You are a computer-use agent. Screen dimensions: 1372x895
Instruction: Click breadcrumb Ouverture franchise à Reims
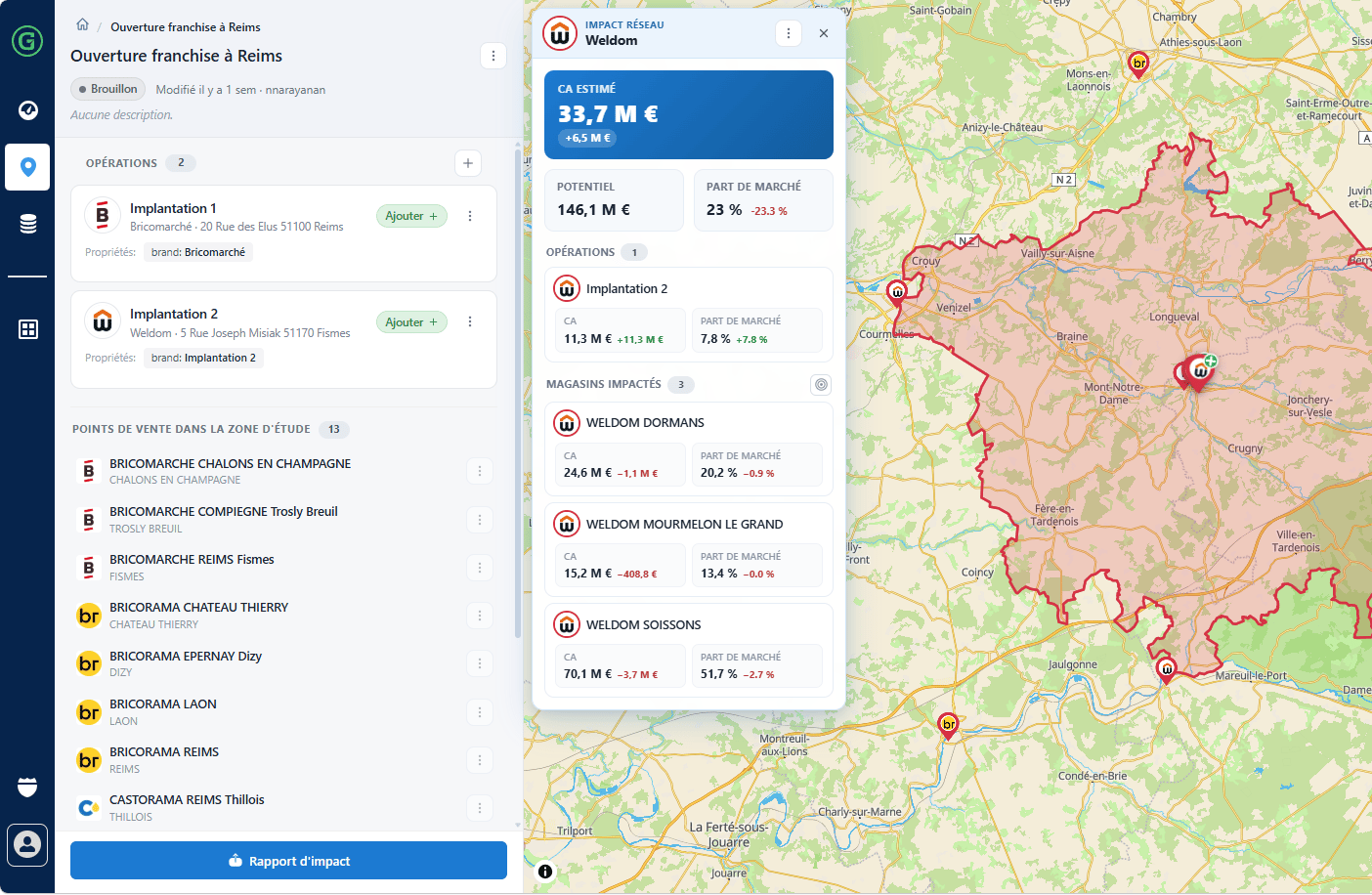click(x=186, y=27)
